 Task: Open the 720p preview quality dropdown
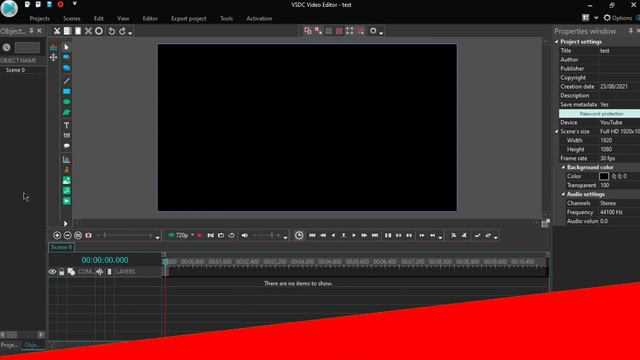click(x=192, y=235)
